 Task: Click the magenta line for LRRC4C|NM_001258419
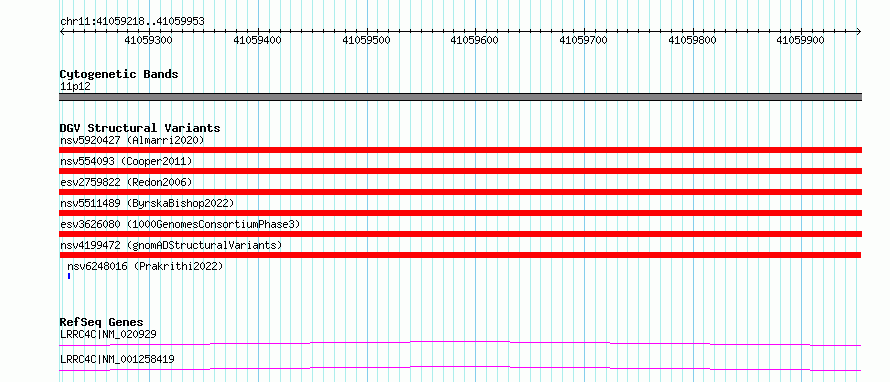pos(460,368)
